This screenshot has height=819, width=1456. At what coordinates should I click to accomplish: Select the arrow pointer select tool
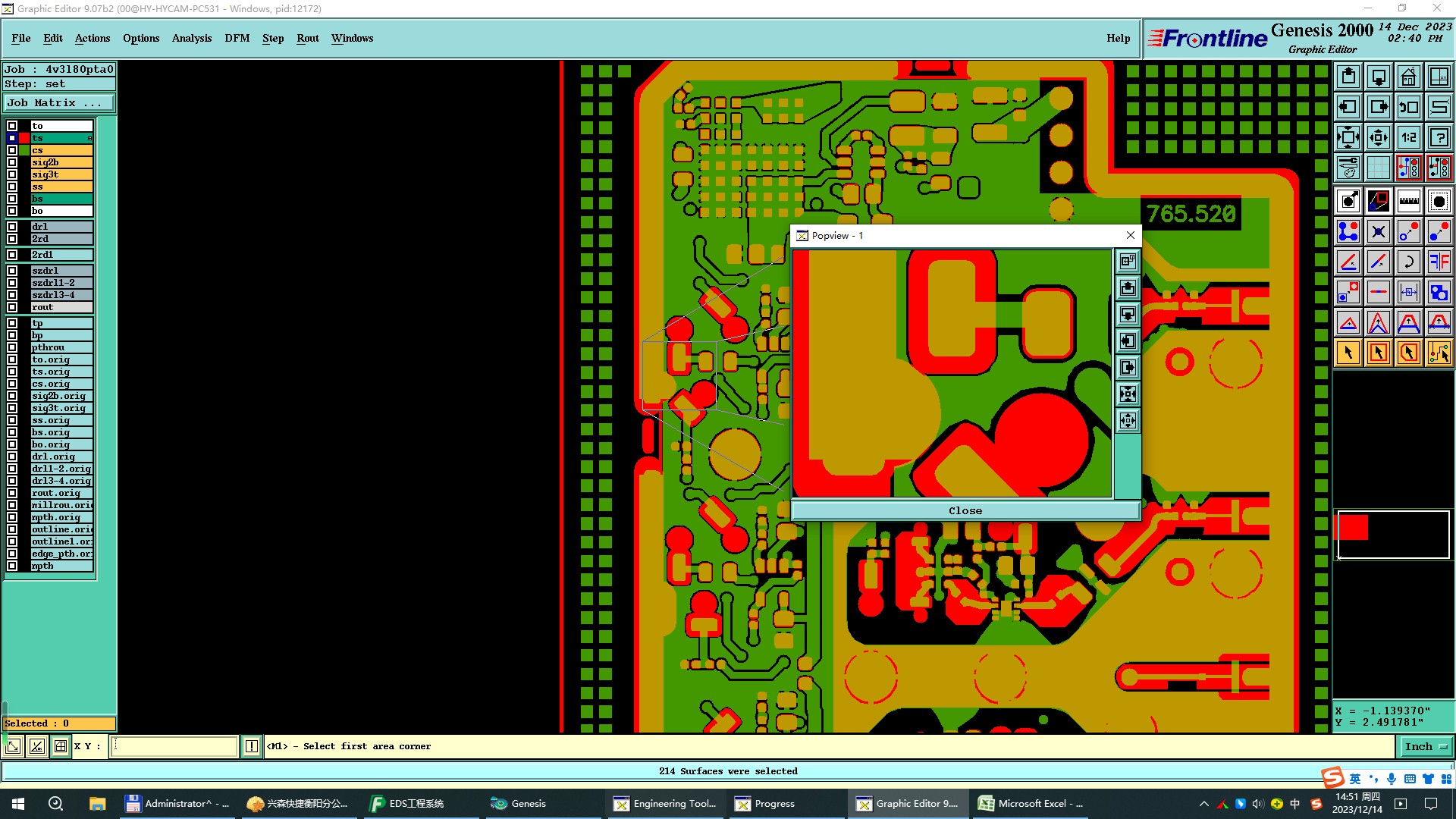pyautogui.click(x=1348, y=353)
